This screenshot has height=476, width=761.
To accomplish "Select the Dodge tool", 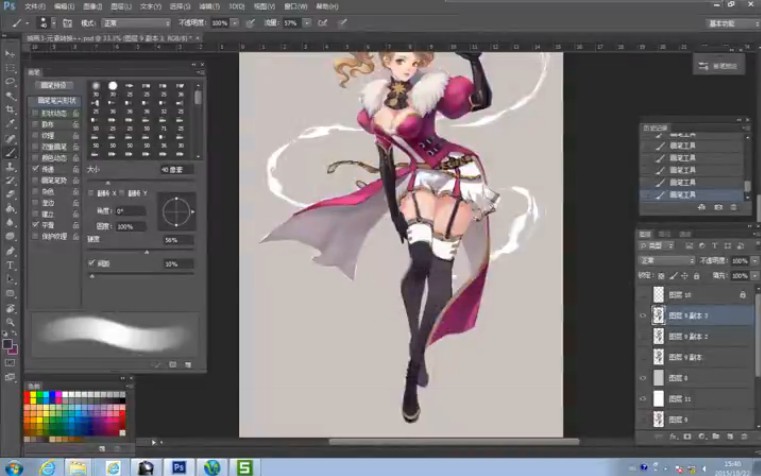I will point(10,237).
